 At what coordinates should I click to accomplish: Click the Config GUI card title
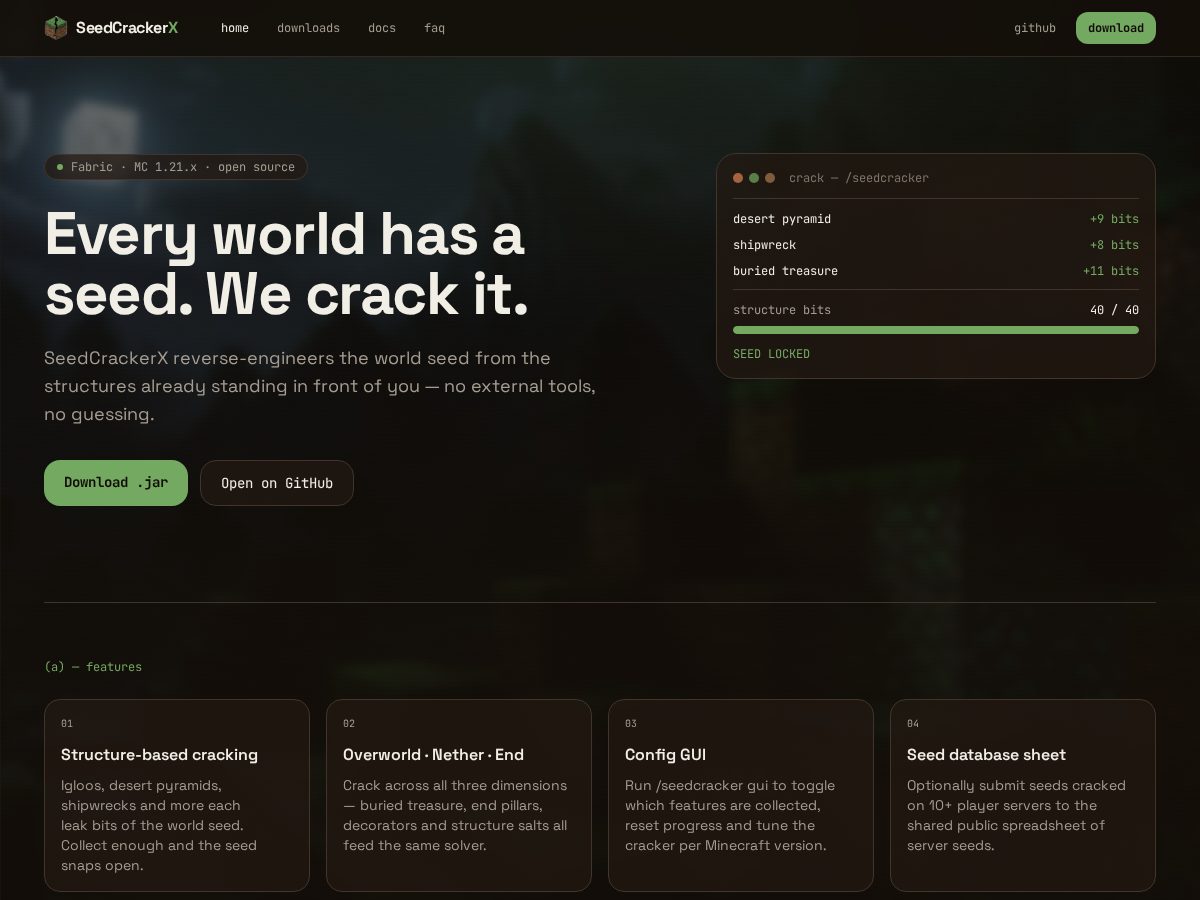(665, 755)
